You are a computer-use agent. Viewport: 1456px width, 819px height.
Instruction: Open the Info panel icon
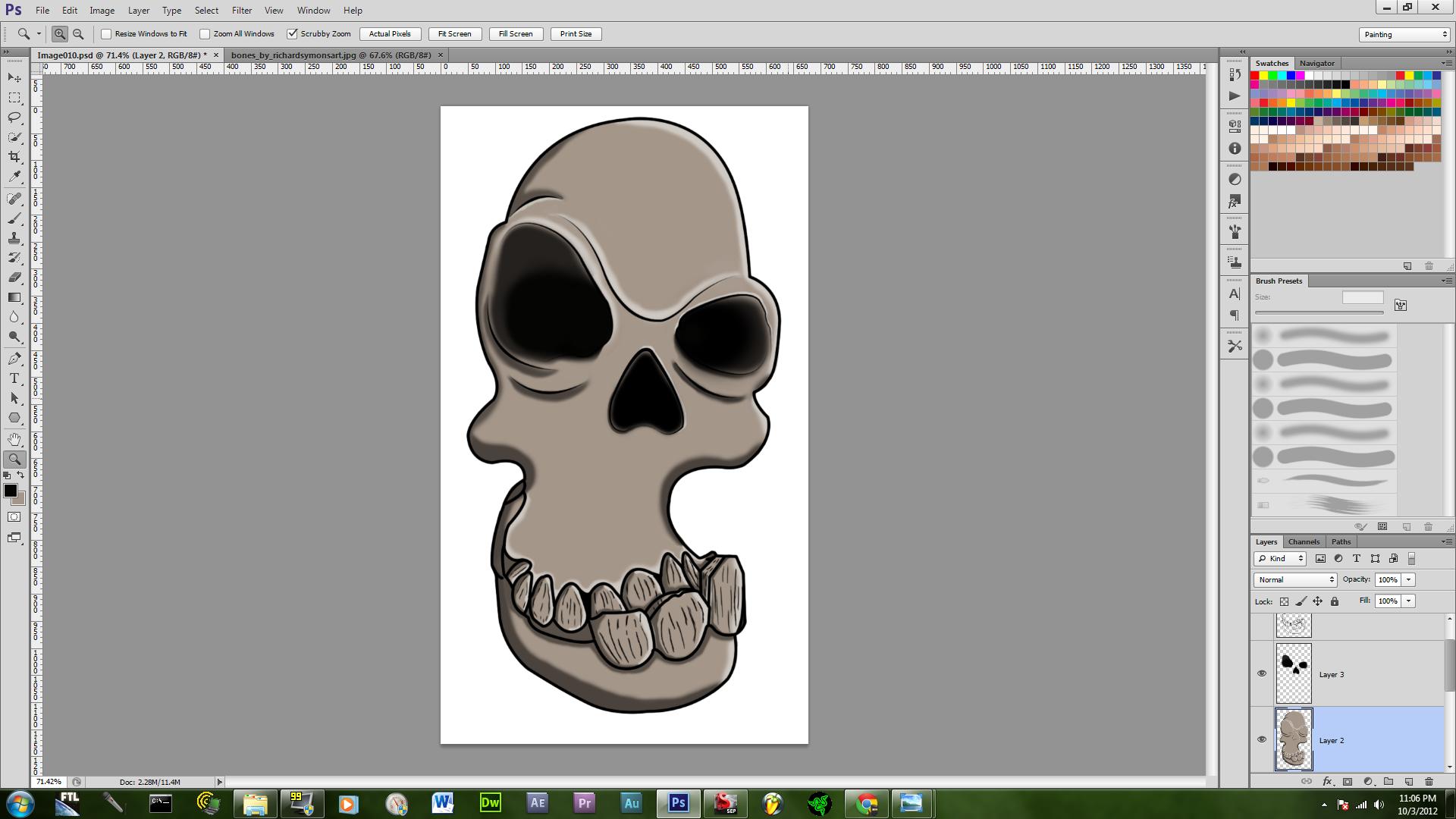[1235, 149]
